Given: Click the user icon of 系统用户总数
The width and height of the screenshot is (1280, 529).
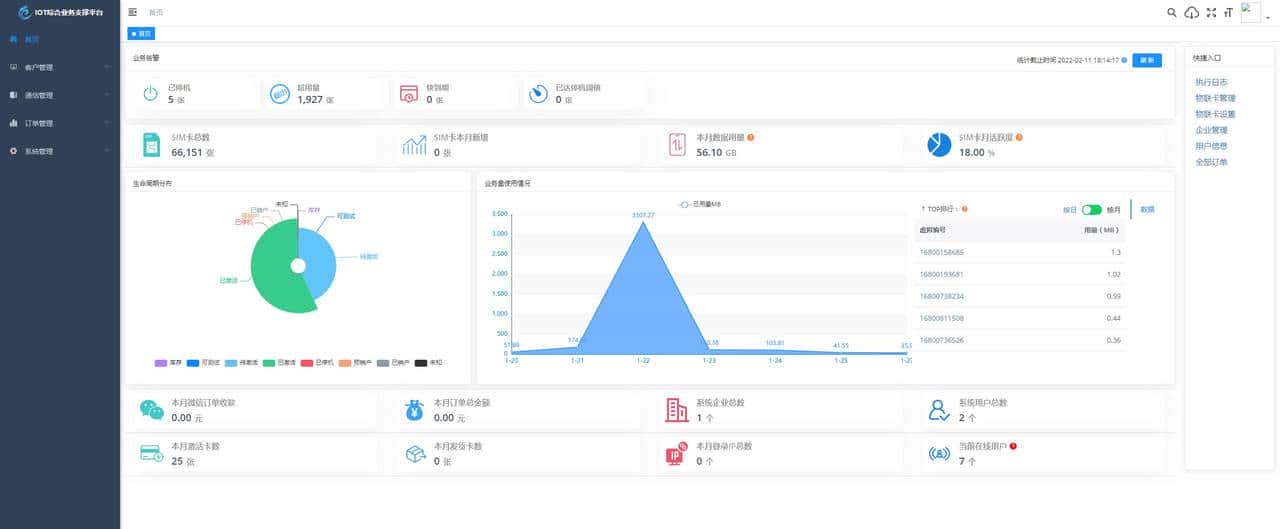Looking at the screenshot, I should pos(939,410).
